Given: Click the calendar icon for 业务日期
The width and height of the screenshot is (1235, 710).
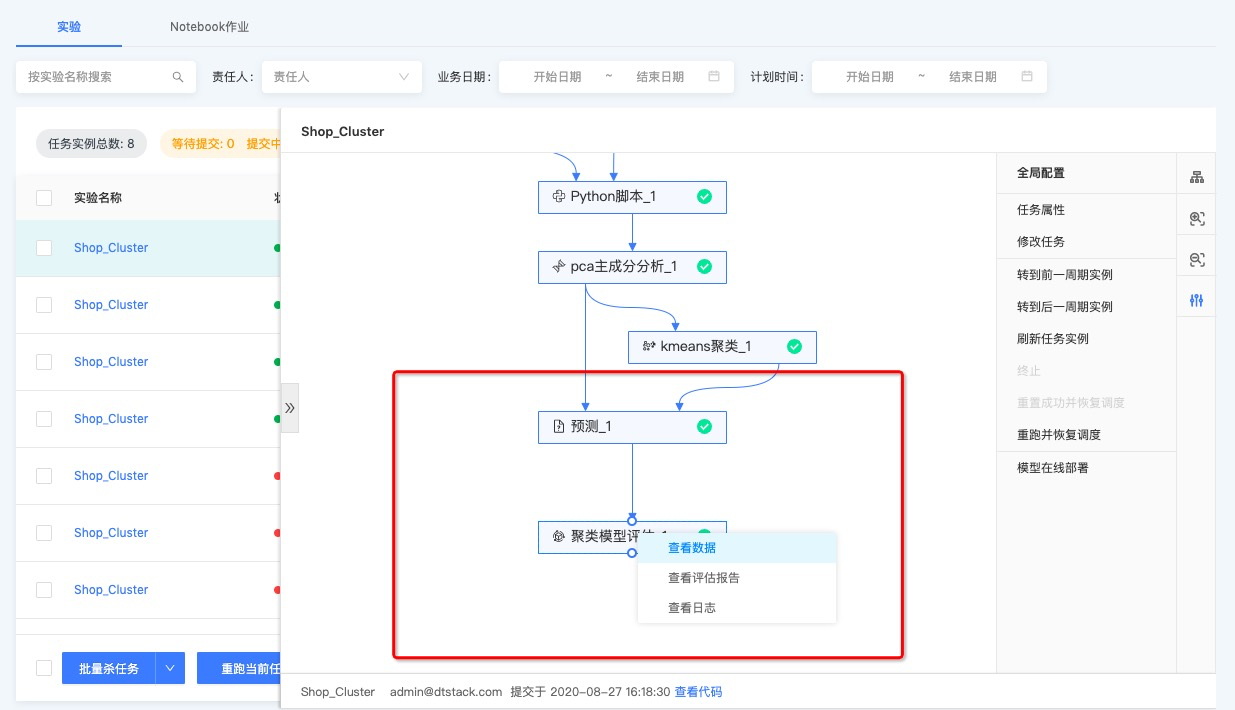Looking at the screenshot, I should (x=714, y=77).
